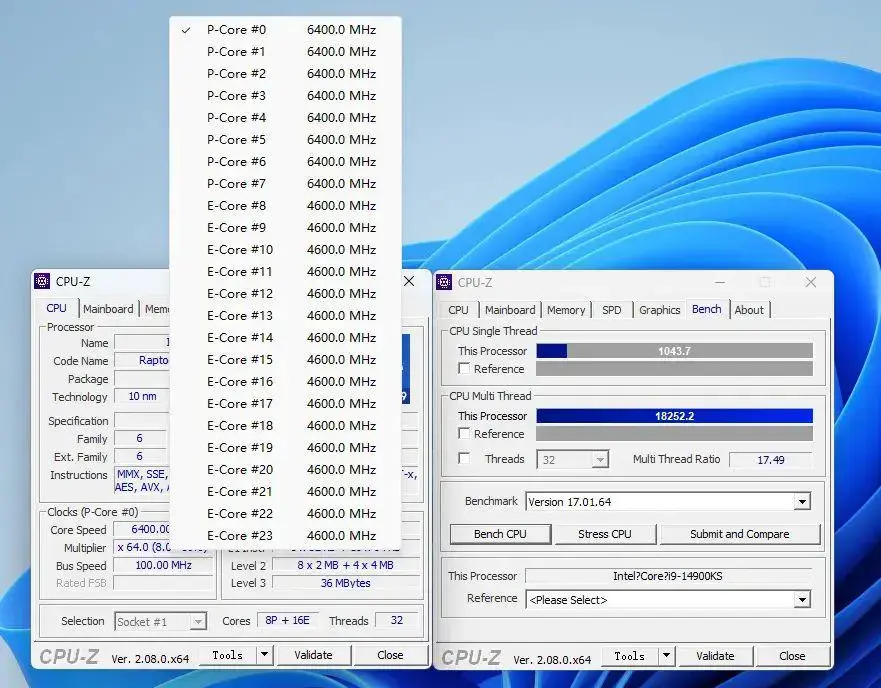This screenshot has width=881, height=688.
Task: Open Mainboard tab in left window
Action: point(108,309)
